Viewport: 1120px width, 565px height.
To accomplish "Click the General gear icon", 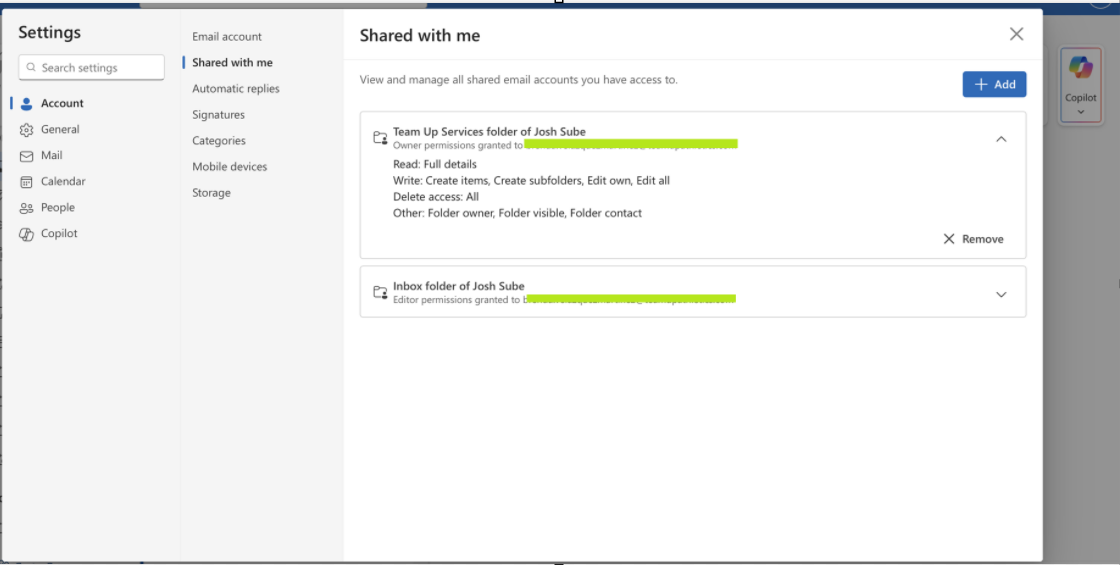I will click(27, 129).
